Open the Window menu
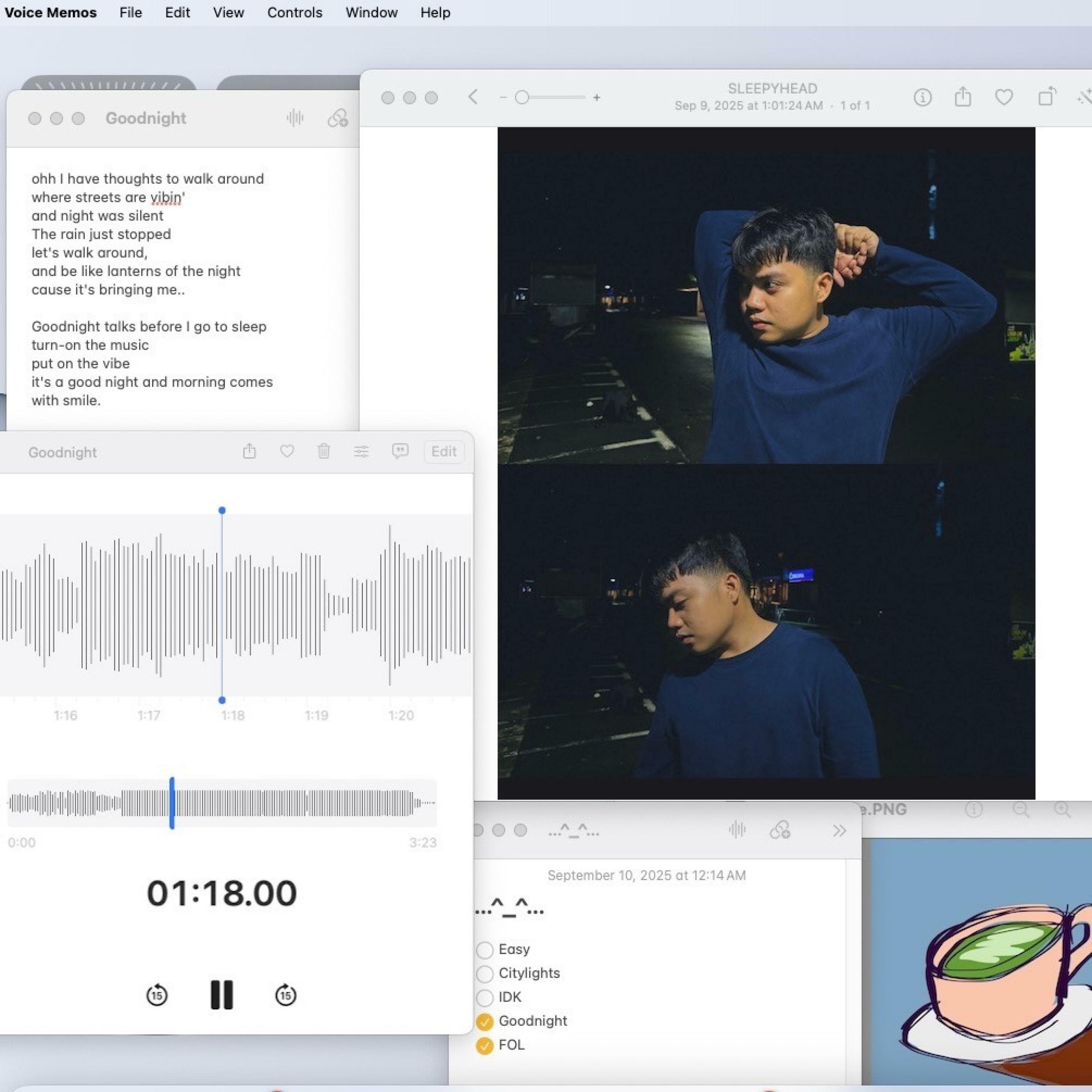The height and width of the screenshot is (1092, 1092). click(371, 12)
